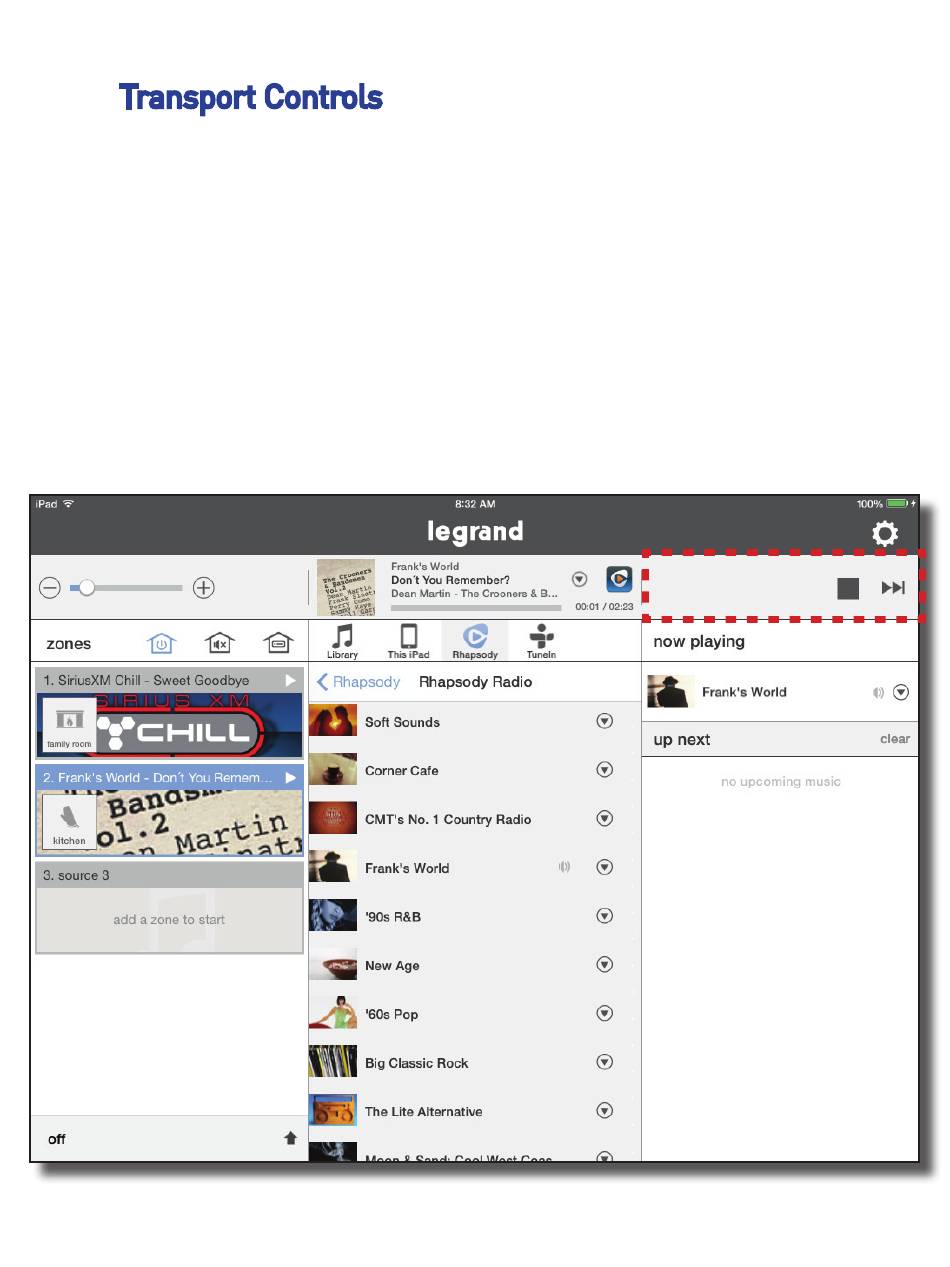Image resolution: width=950 pixels, height=1267 pixels.
Task: Toggle the zones link house icon
Action: pos(278,643)
